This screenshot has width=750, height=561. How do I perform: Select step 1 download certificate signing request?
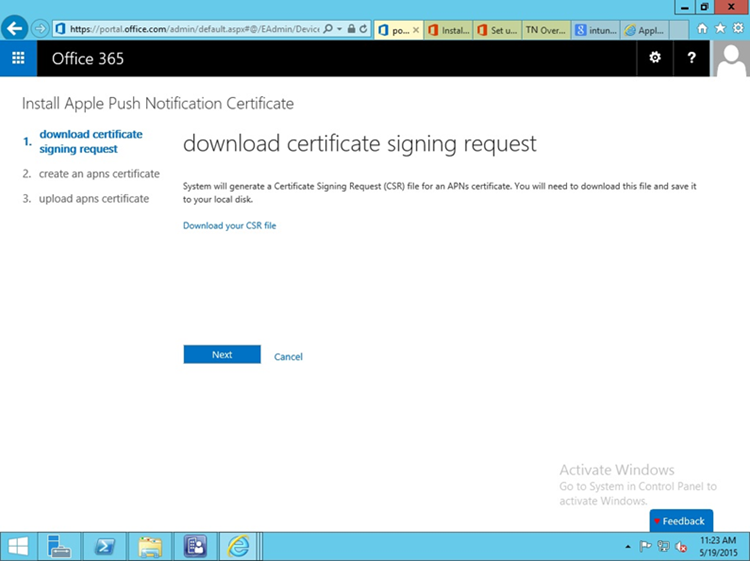coord(91,142)
